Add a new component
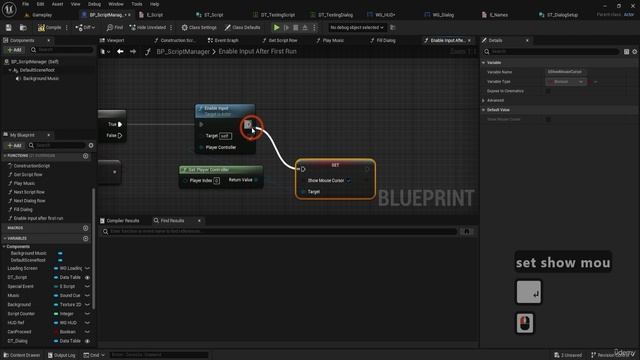 14,50
